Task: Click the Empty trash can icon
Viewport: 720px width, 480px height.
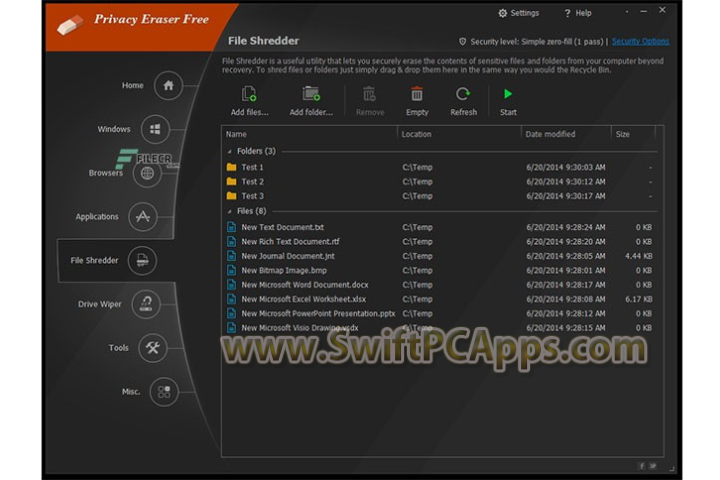Action: (417, 94)
